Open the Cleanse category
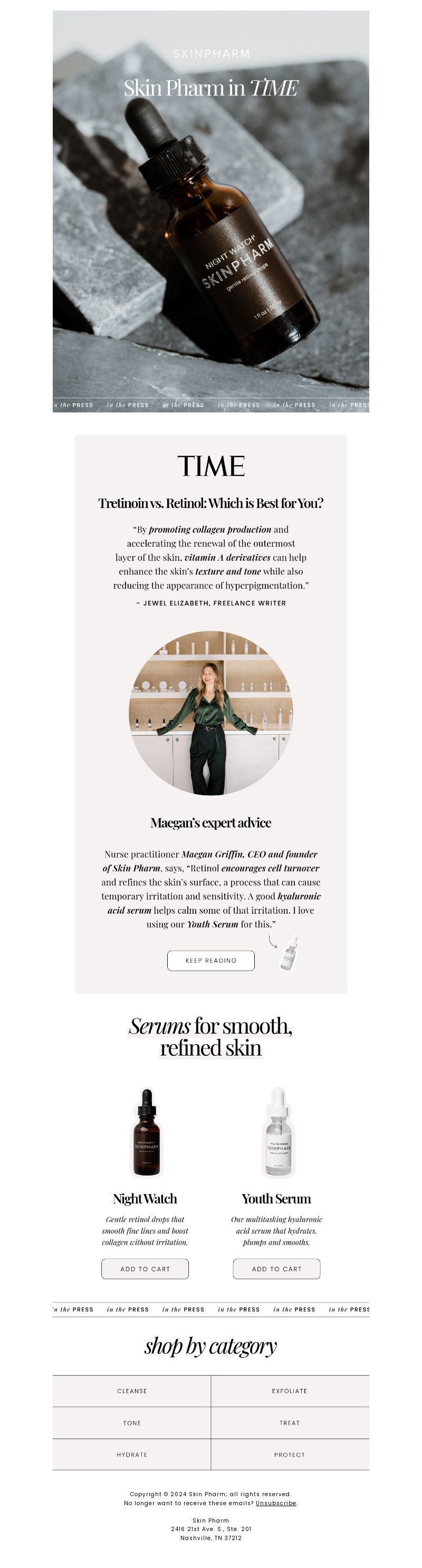Viewport: 422px width, 1568px height. [132, 1391]
